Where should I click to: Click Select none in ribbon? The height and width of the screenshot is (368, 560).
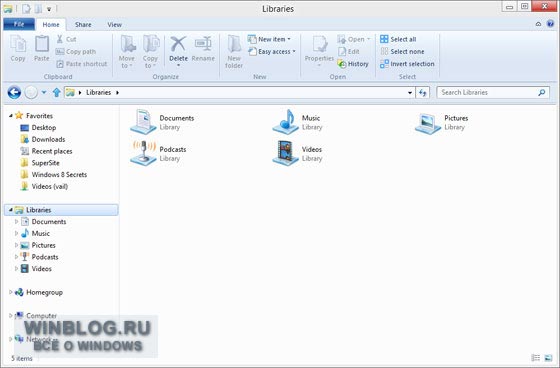point(402,51)
